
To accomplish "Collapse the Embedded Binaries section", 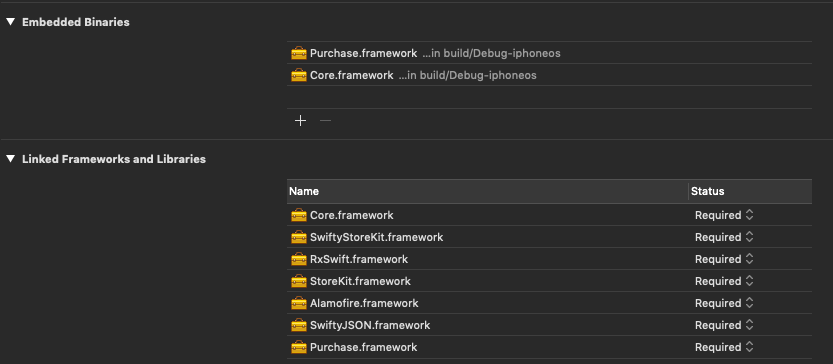I will pos(11,22).
